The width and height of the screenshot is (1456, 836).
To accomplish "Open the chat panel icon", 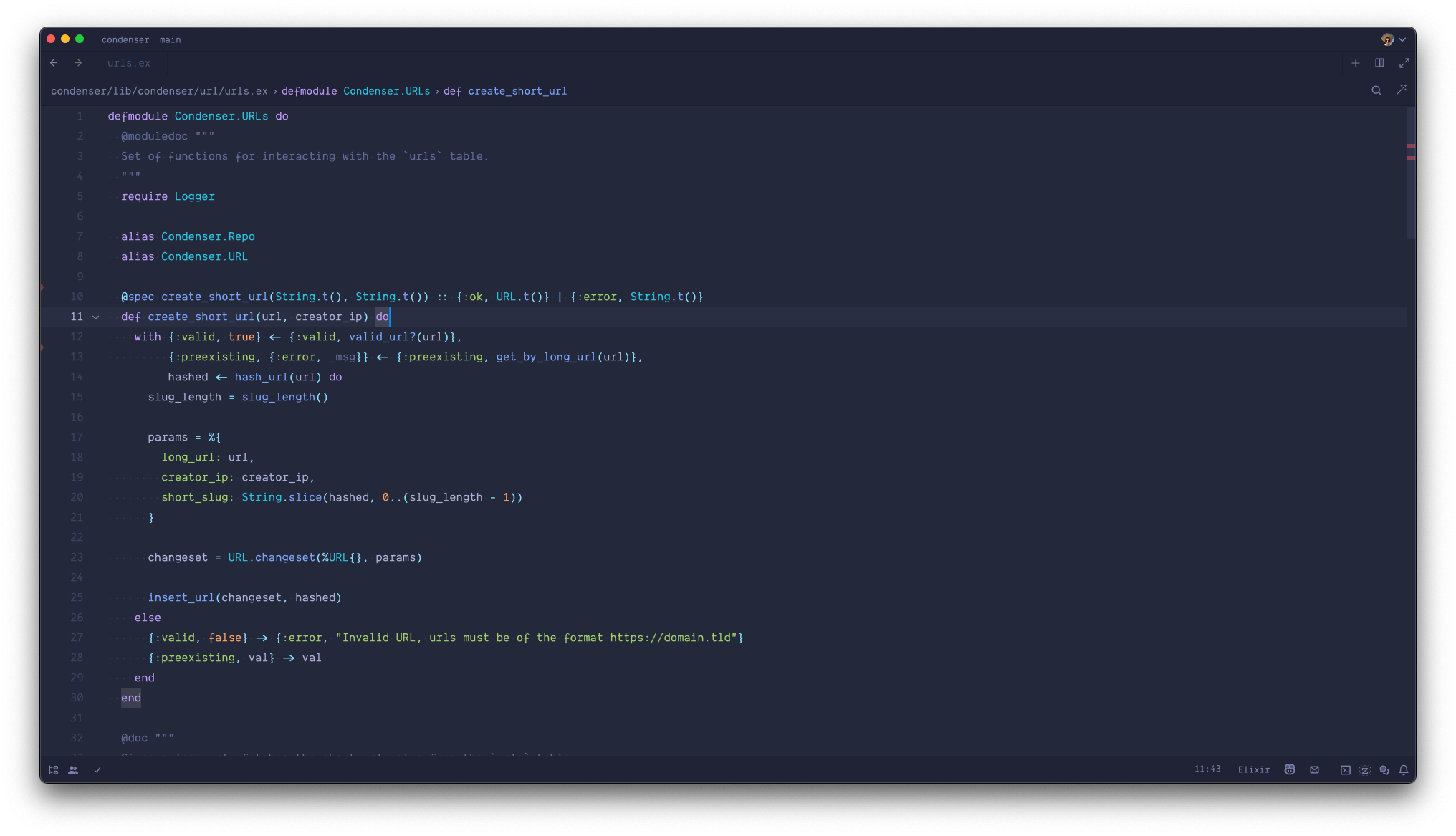I will (1384, 770).
